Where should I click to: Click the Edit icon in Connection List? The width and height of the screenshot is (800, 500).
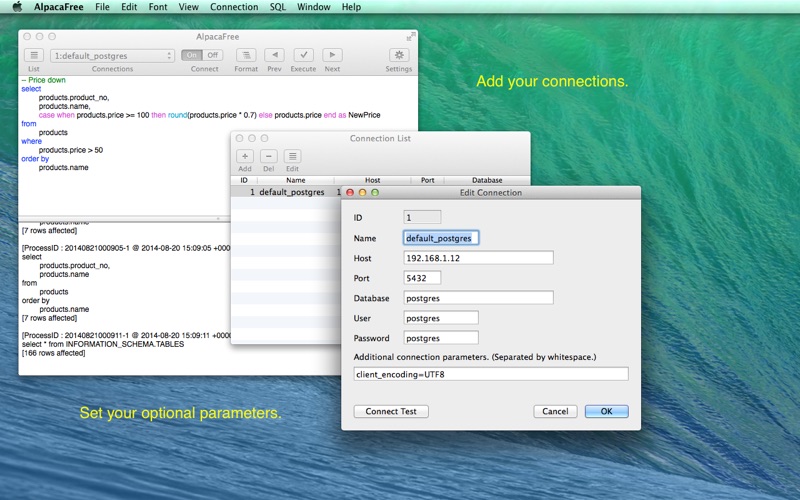(292, 156)
